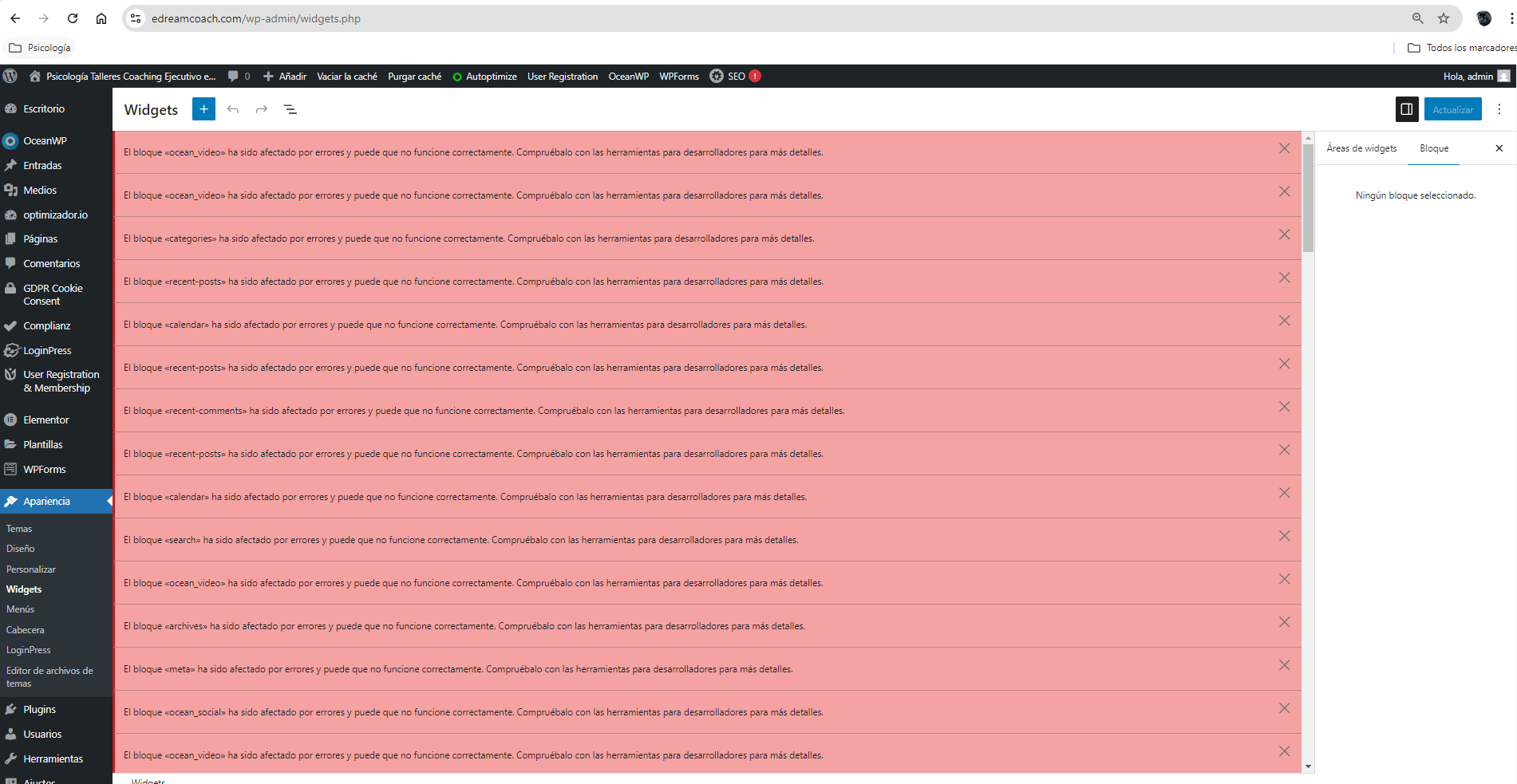
Task: Dismiss the archives block error notice
Action: (1284, 622)
